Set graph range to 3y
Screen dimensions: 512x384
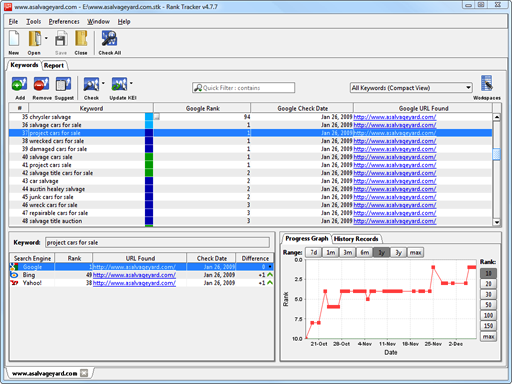click(x=399, y=253)
